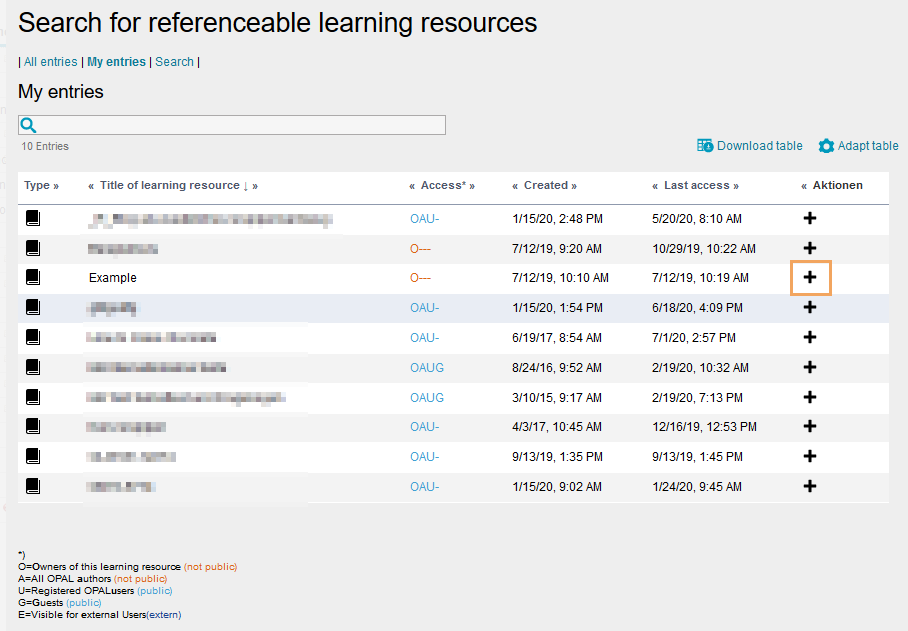Sort table by Access column header

point(442,185)
